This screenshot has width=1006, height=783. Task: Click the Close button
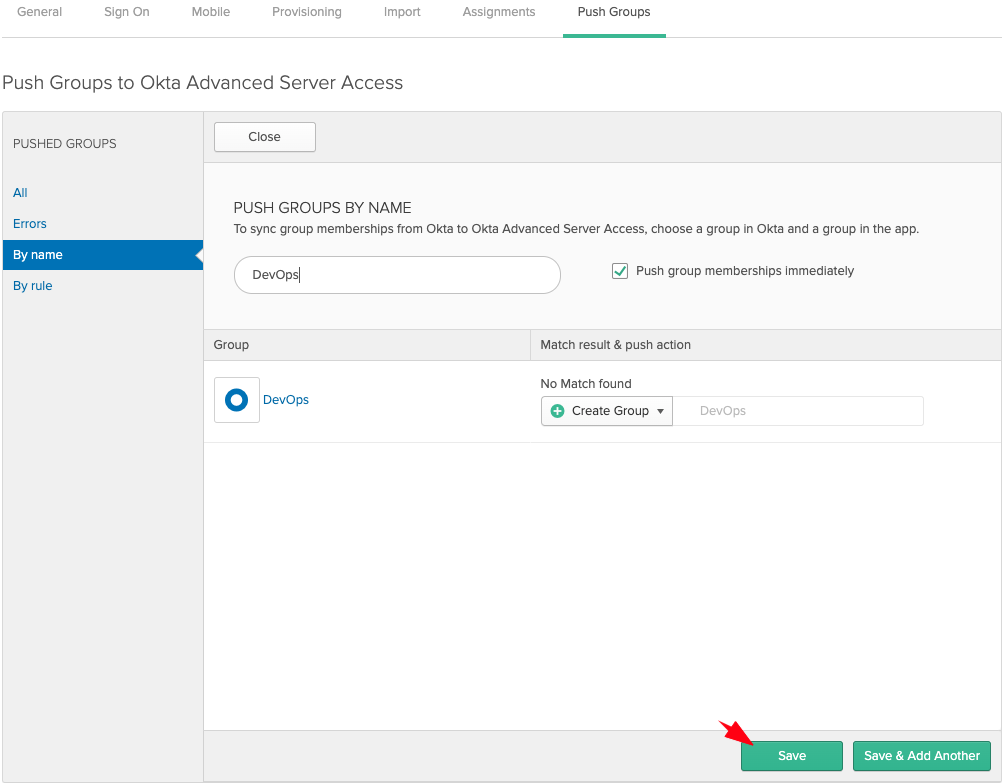click(x=264, y=136)
